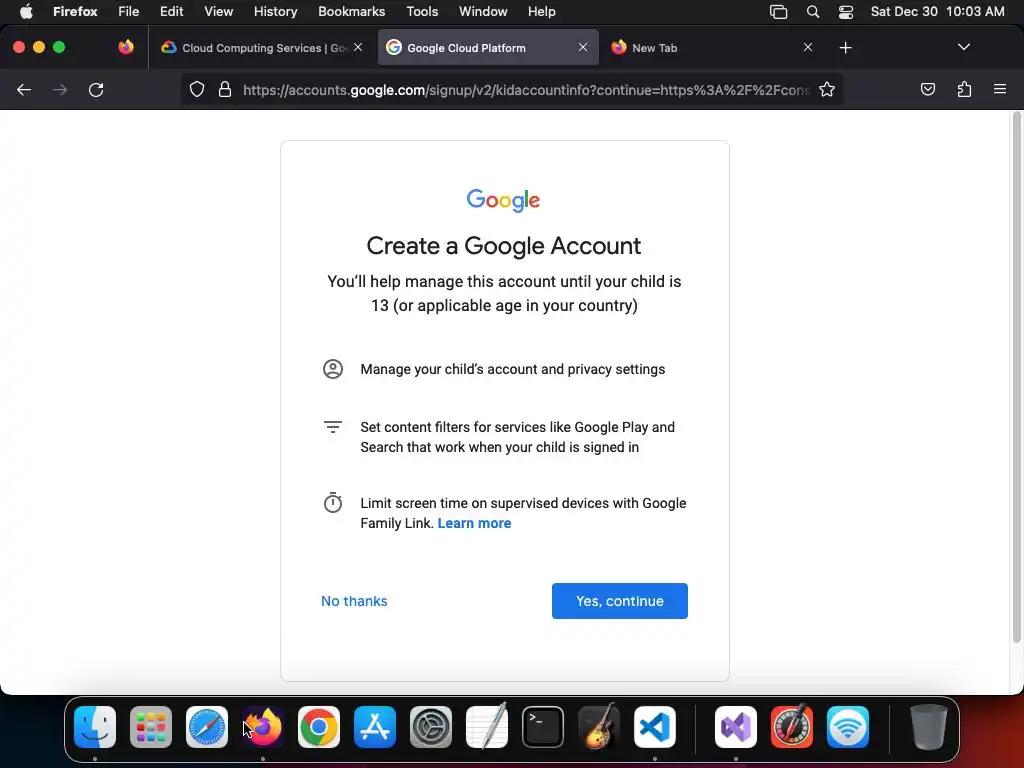Launch Safari from the Dock
Screen dimensions: 1024x768
pyautogui.click(x=207, y=727)
